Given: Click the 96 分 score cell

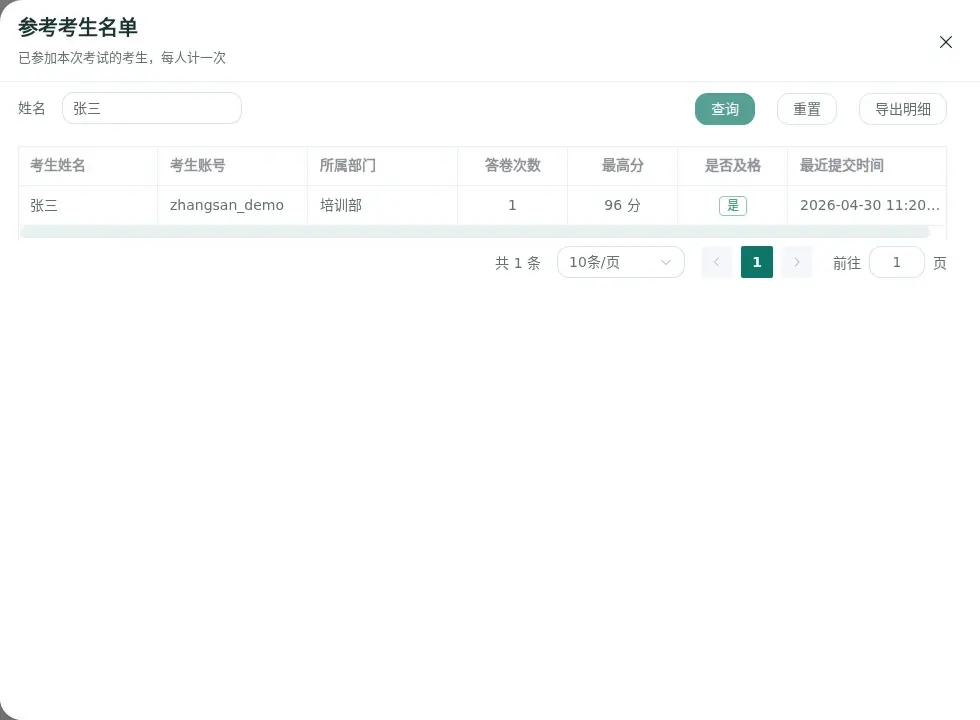Looking at the screenshot, I should click(622, 205).
